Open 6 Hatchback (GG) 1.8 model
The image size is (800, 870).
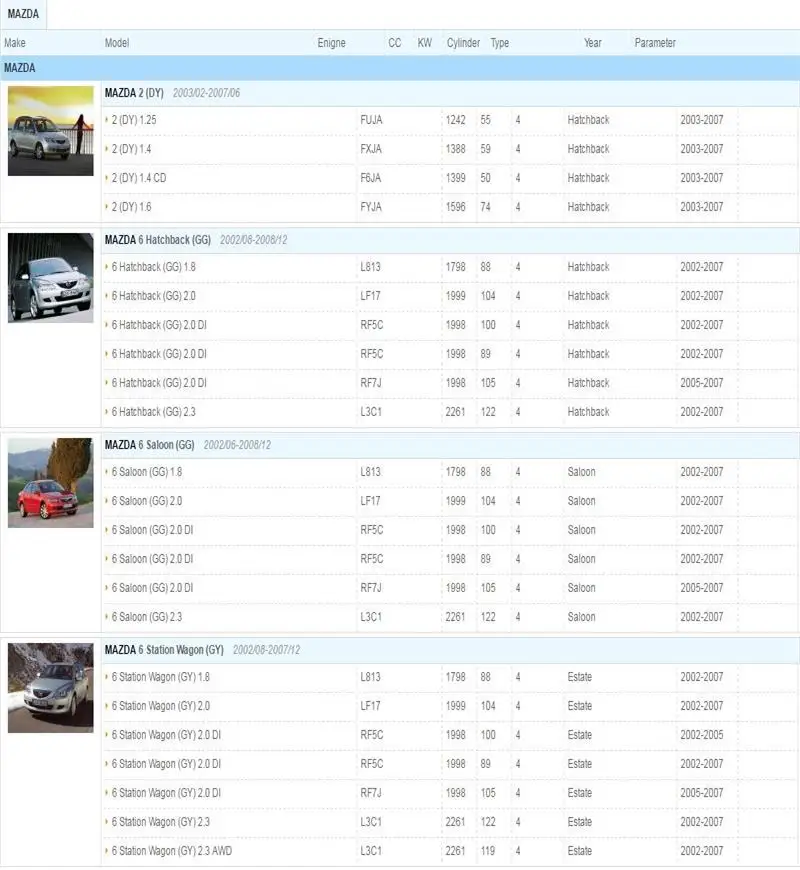[154, 267]
